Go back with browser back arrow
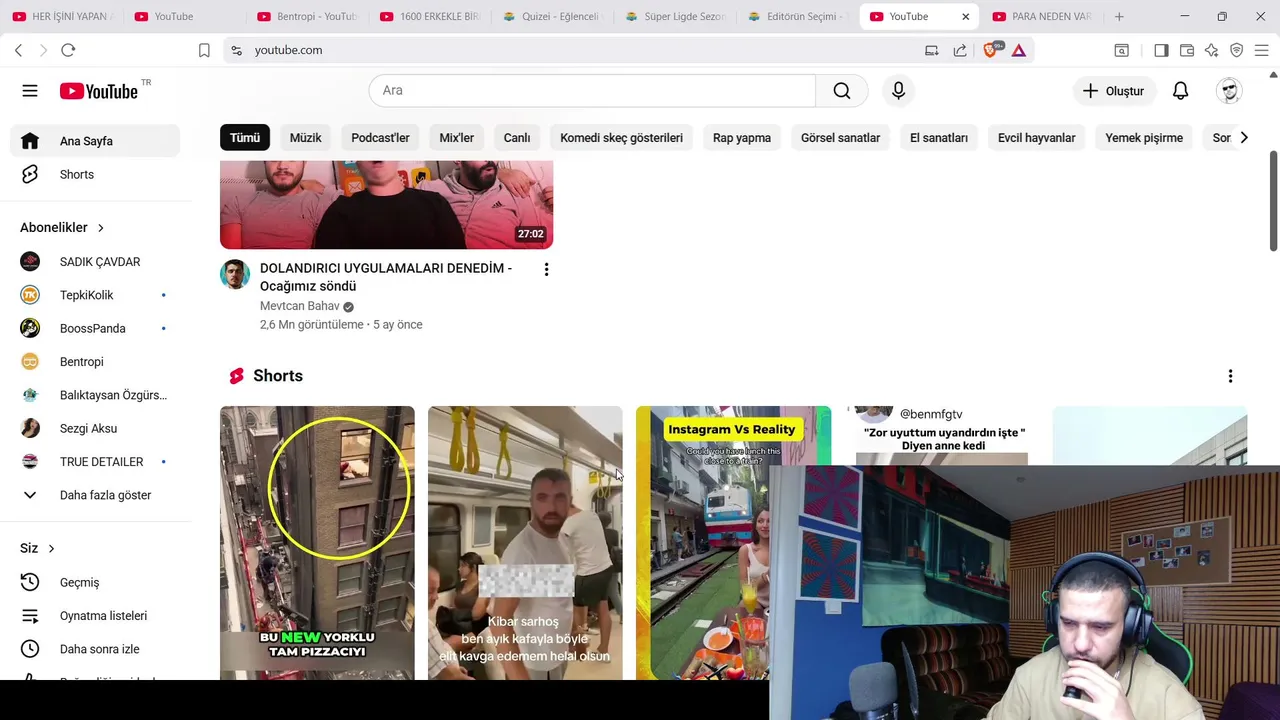 tap(18, 50)
